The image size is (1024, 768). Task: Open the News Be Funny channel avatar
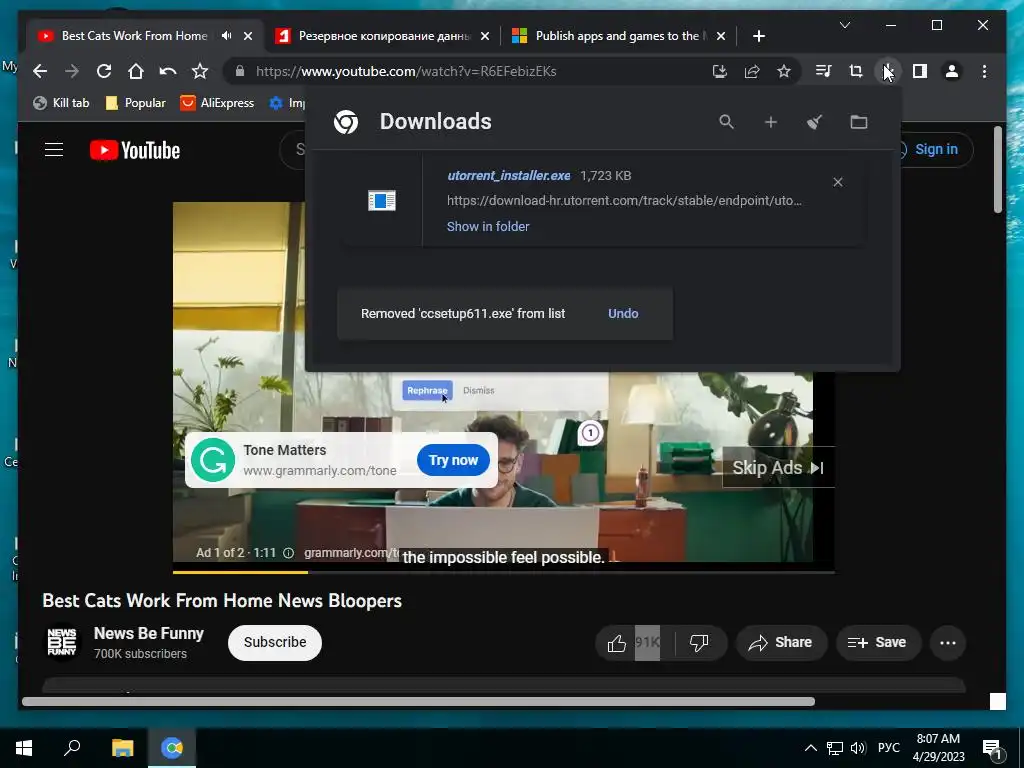click(x=62, y=643)
